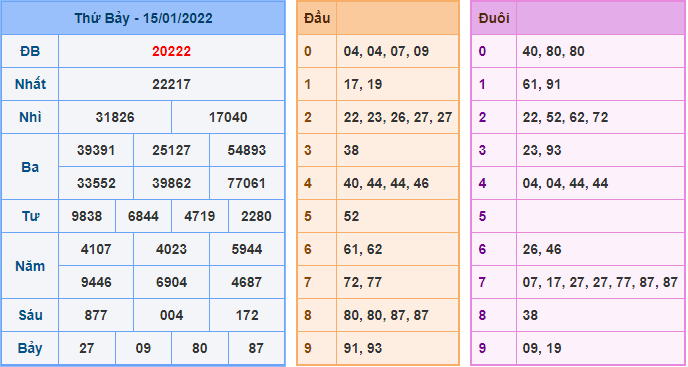Click third prize number 77061

247,183
